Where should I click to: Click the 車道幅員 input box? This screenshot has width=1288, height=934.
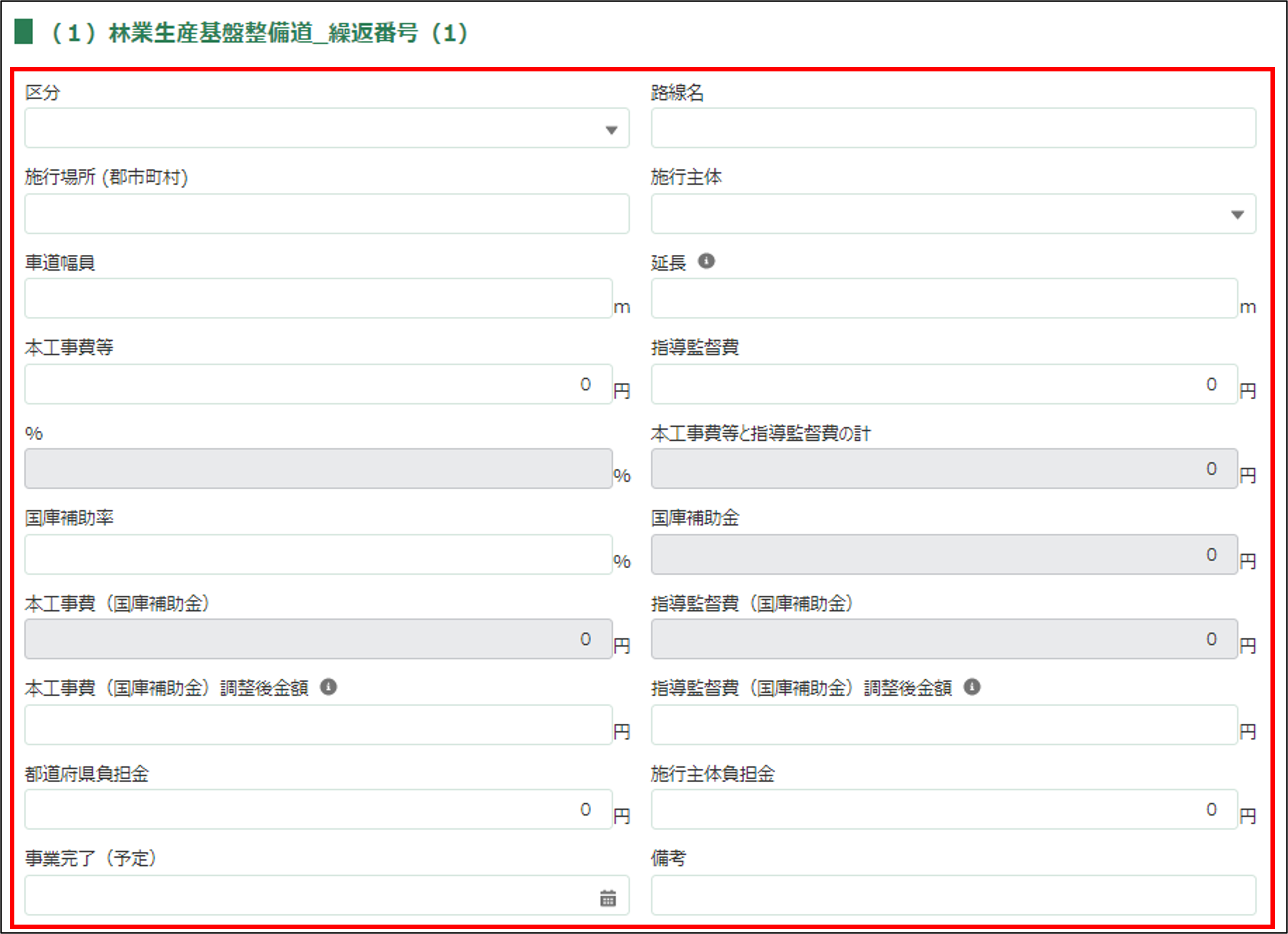[x=318, y=299]
